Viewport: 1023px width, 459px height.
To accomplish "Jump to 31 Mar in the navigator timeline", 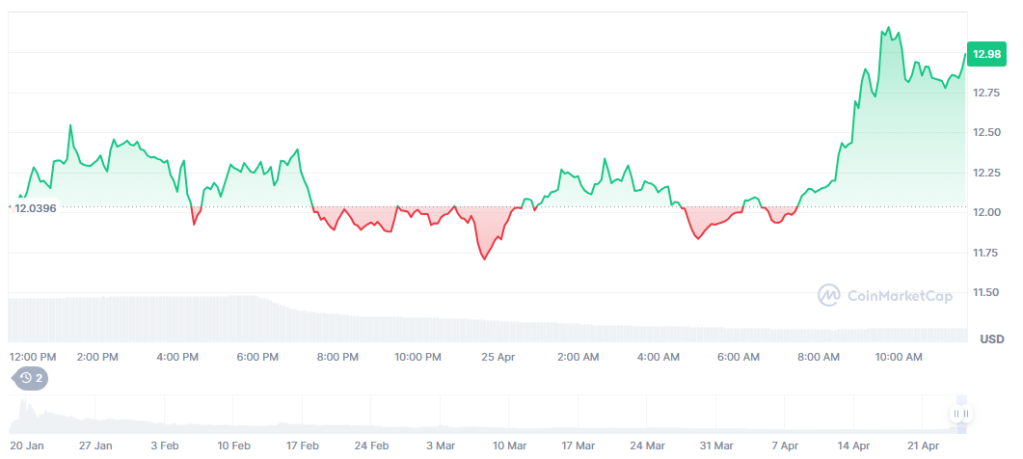I will click(717, 444).
